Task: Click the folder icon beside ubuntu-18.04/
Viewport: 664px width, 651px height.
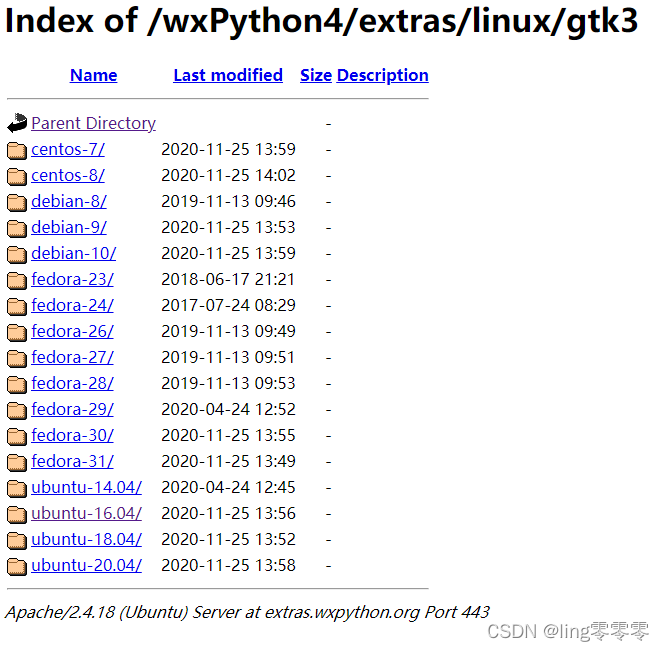Action: click(17, 540)
